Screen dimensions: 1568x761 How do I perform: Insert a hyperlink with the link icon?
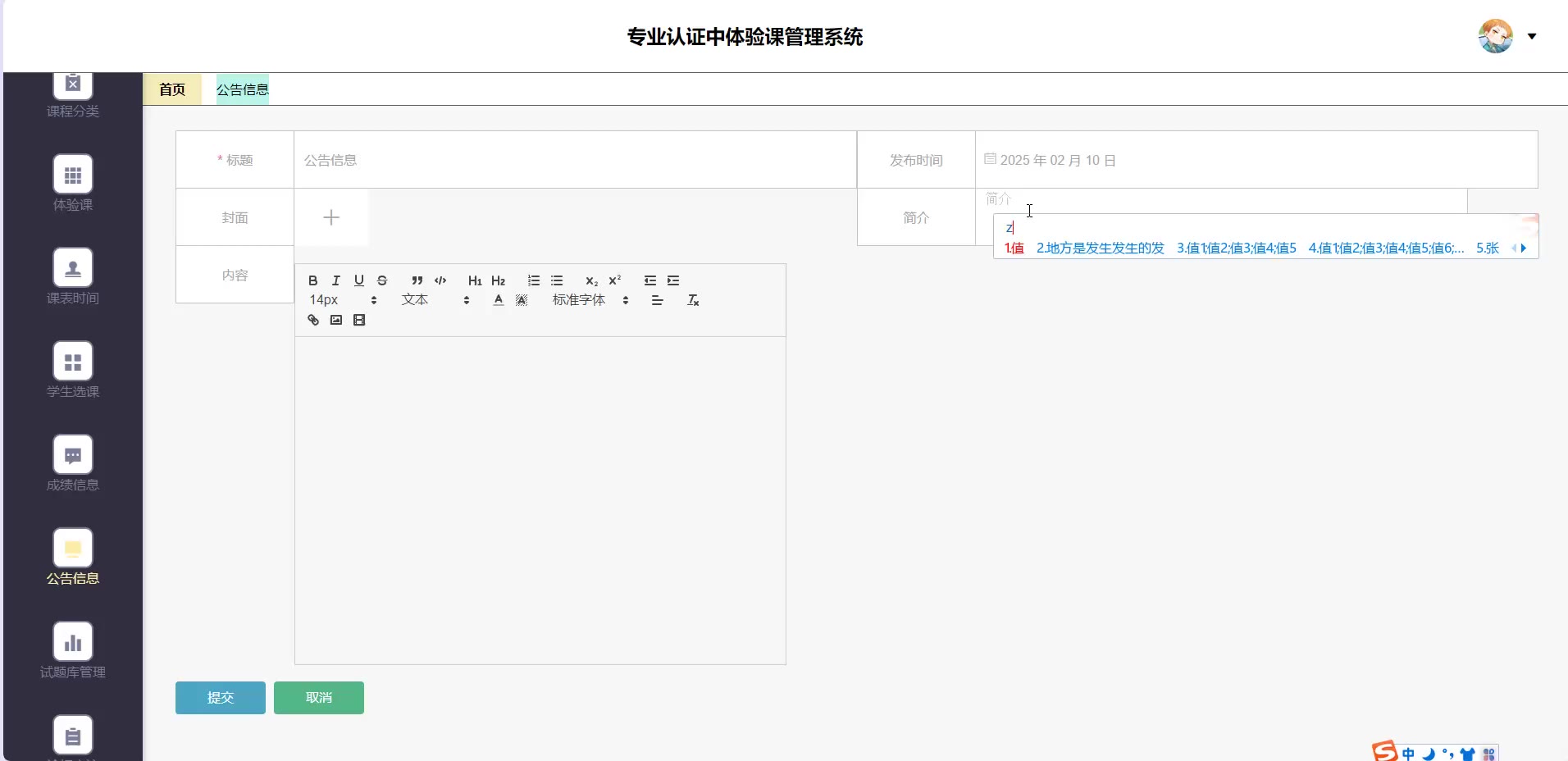313,320
